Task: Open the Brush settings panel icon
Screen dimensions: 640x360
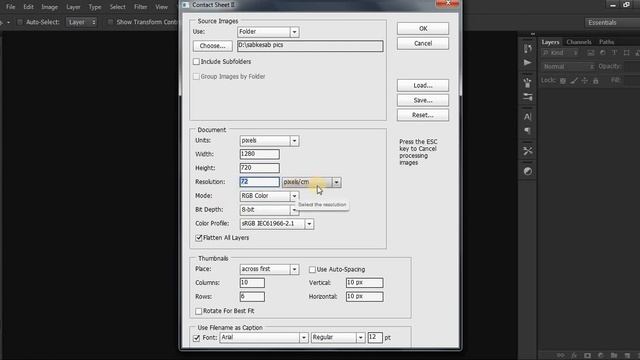Action: tap(527, 97)
